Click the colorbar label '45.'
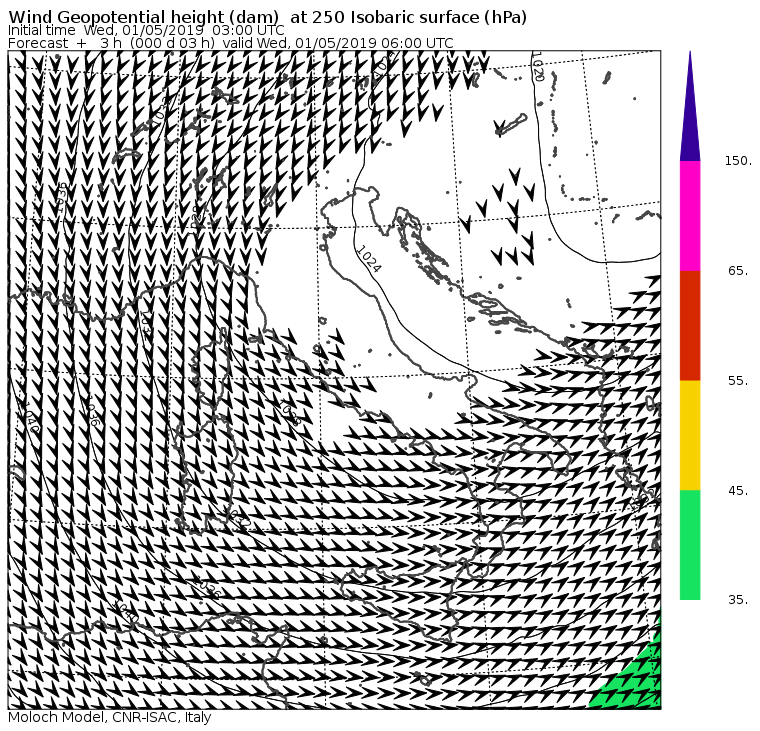 coord(738,491)
